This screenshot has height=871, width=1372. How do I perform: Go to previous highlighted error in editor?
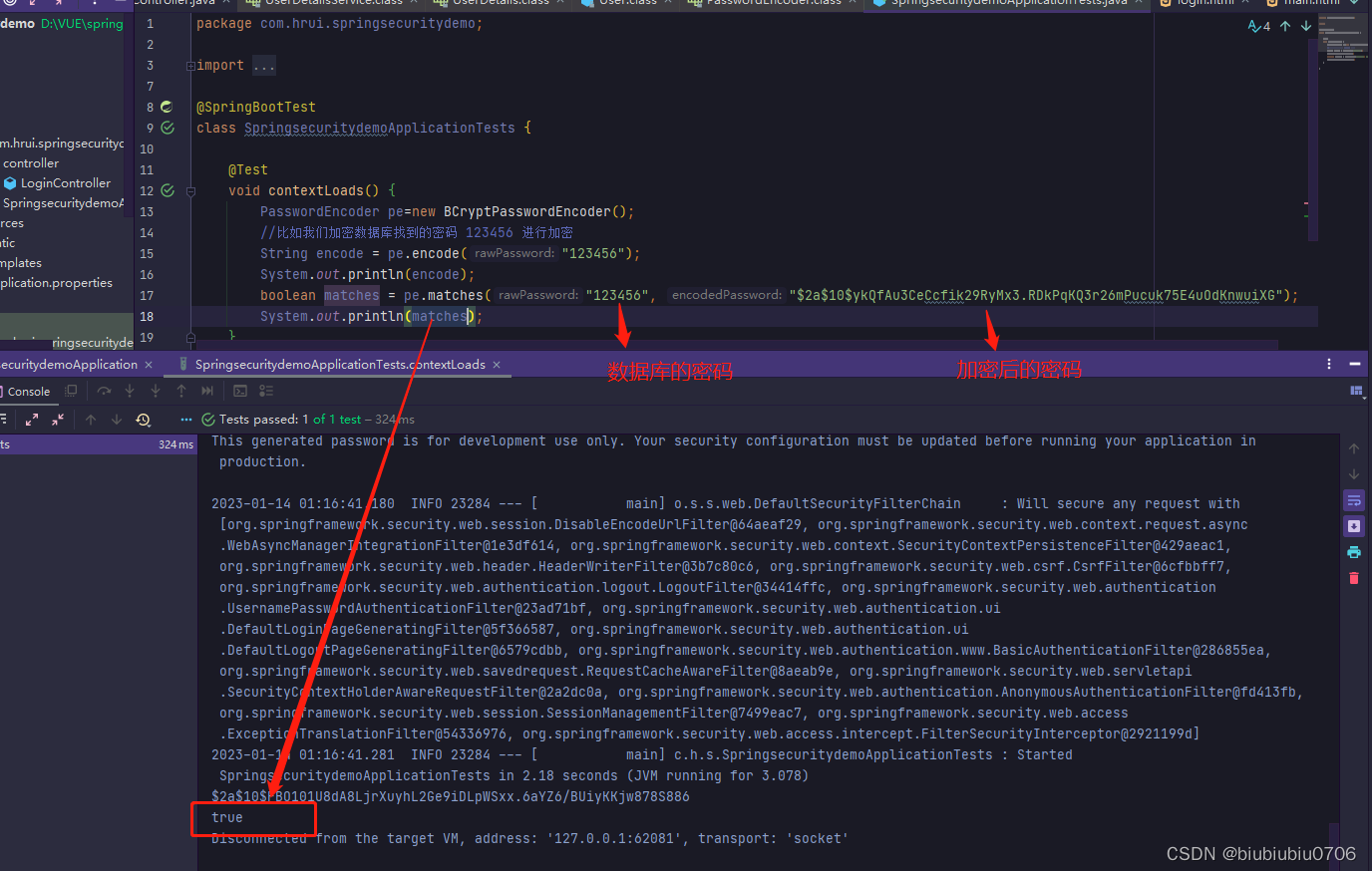coord(1285,26)
